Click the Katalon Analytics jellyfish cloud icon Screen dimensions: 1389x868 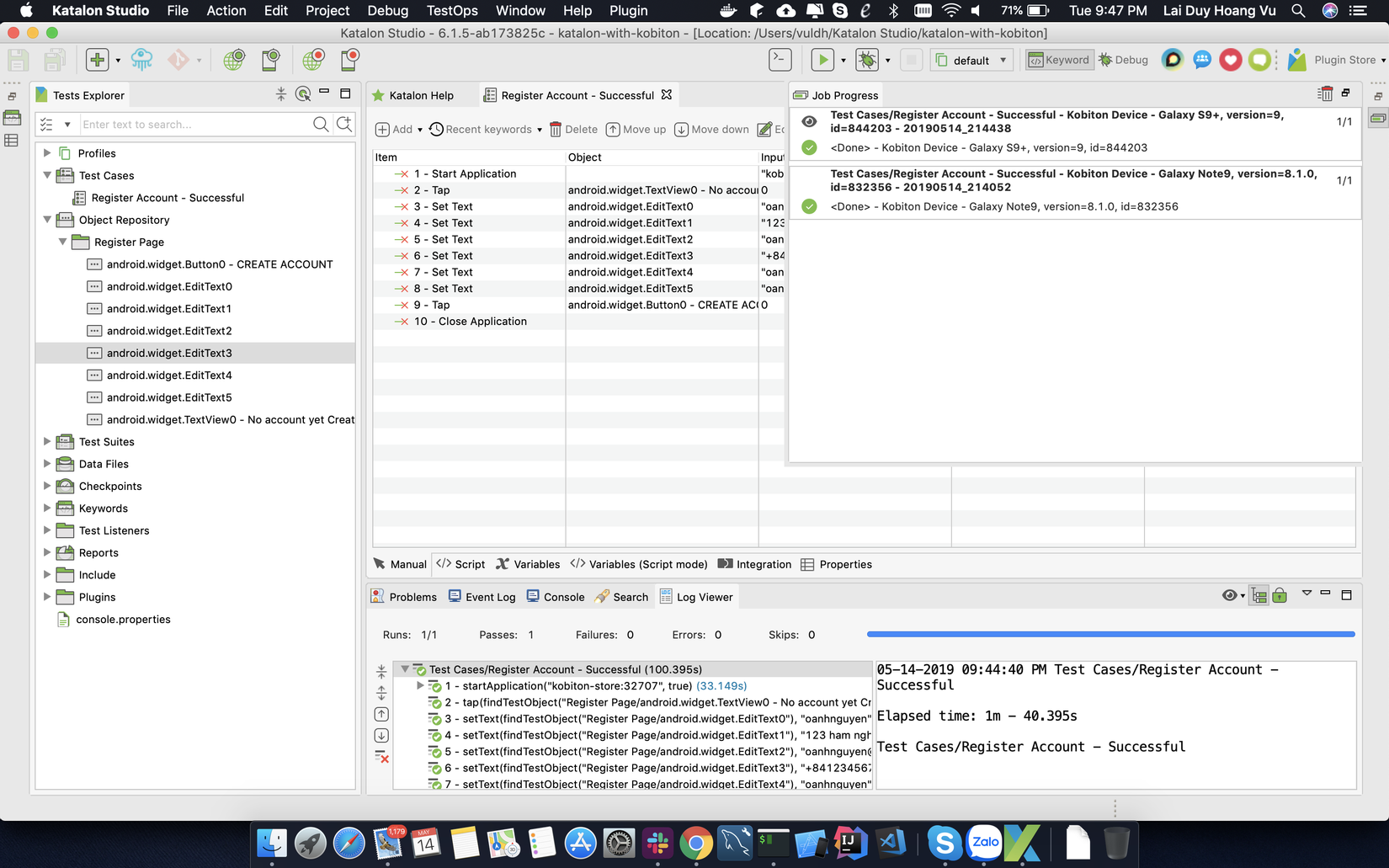pos(141,60)
